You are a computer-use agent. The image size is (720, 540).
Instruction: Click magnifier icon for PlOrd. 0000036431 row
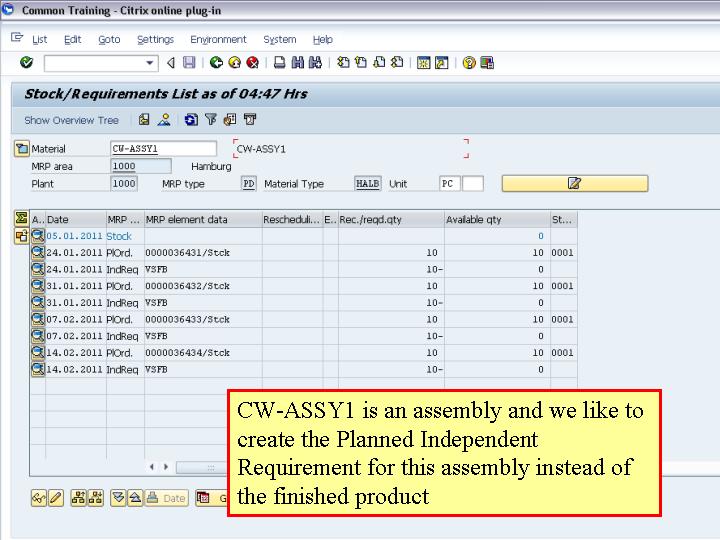pos(38,253)
